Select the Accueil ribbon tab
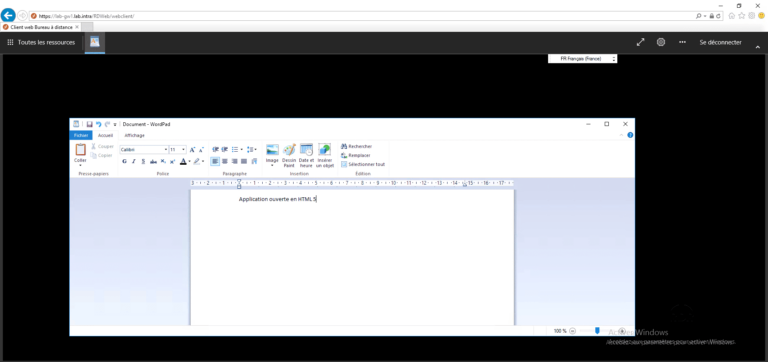 pos(105,135)
